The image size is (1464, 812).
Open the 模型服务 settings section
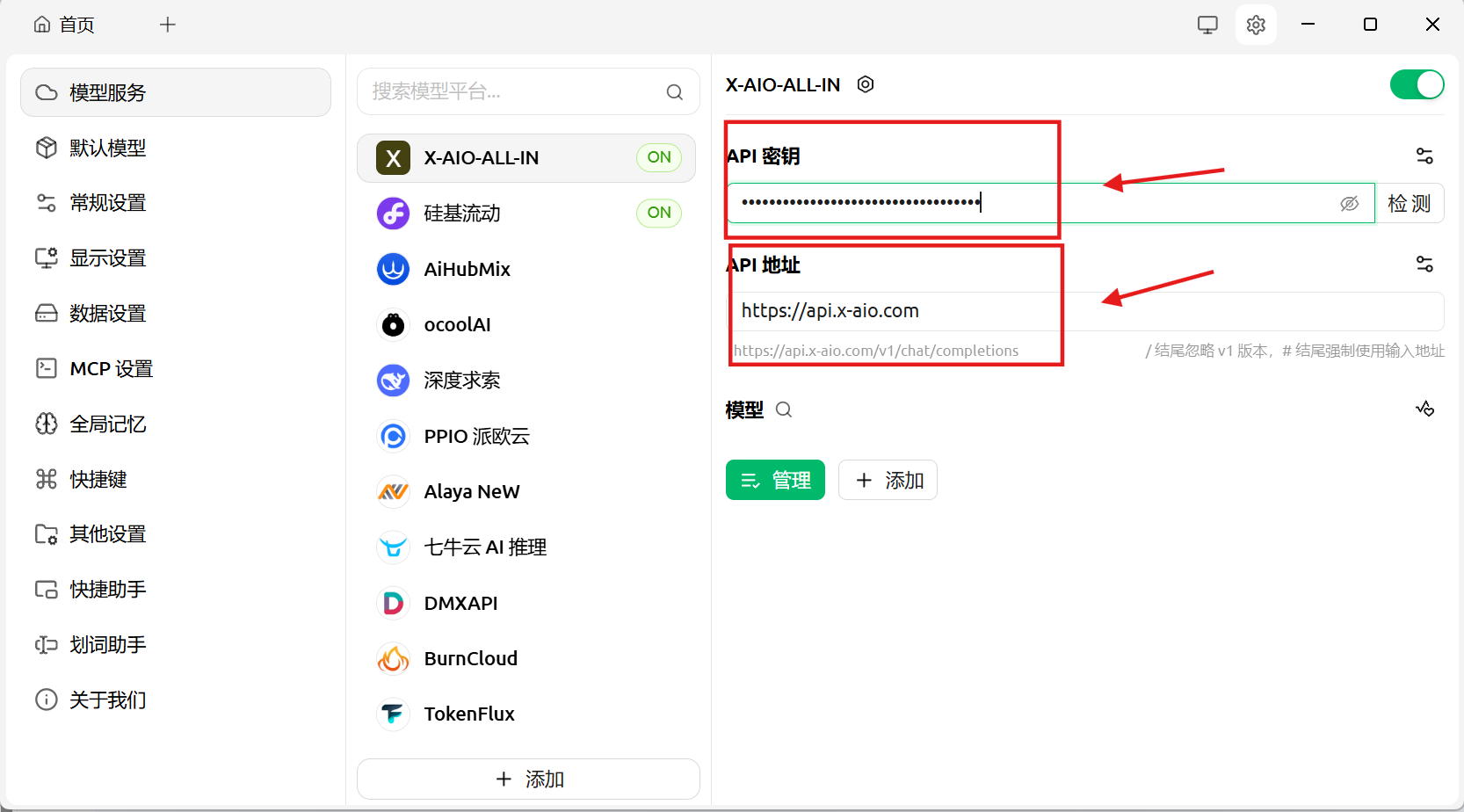click(x=176, y=92)
